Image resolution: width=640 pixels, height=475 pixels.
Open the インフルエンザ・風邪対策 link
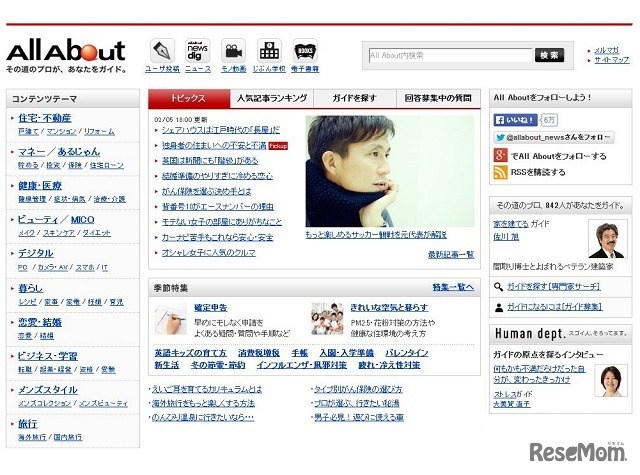302,365
